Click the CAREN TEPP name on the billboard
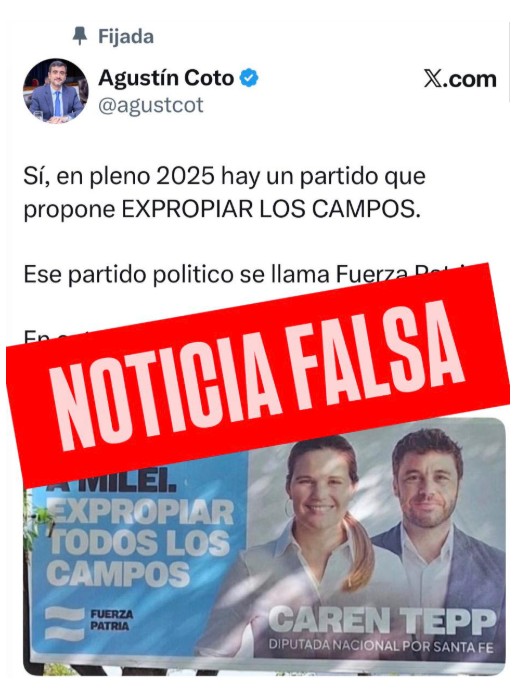 tap(382, 621)
